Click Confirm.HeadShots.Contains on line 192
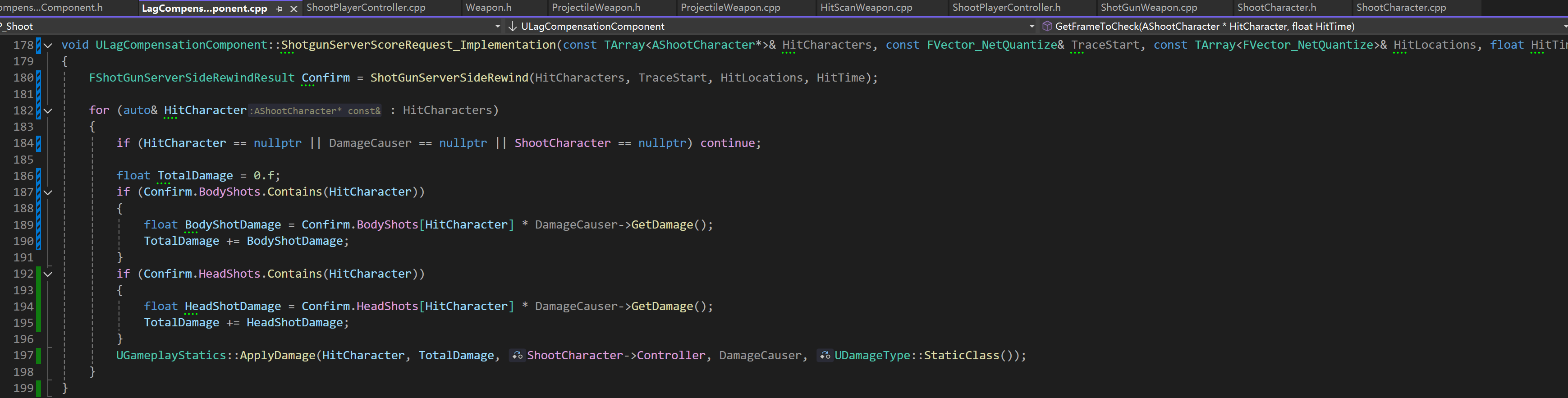This screenshot has width=1568, height=398. pos(233,274)
